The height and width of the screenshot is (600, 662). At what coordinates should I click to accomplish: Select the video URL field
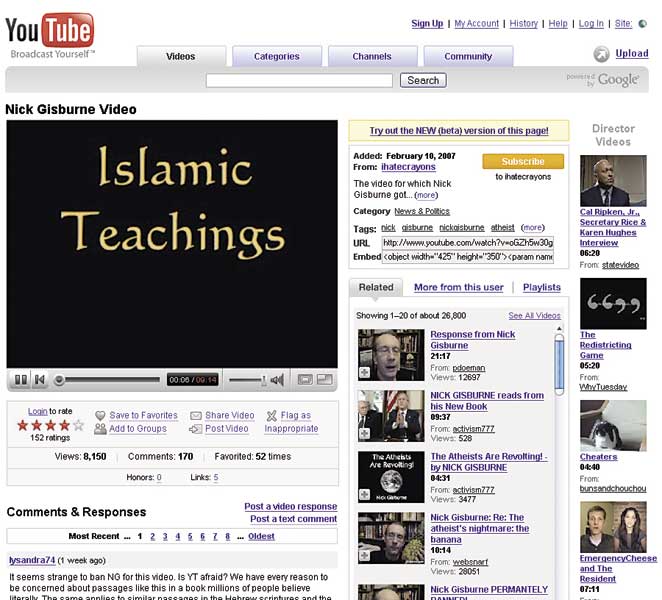pyautogui.click(x=468, y=243)
